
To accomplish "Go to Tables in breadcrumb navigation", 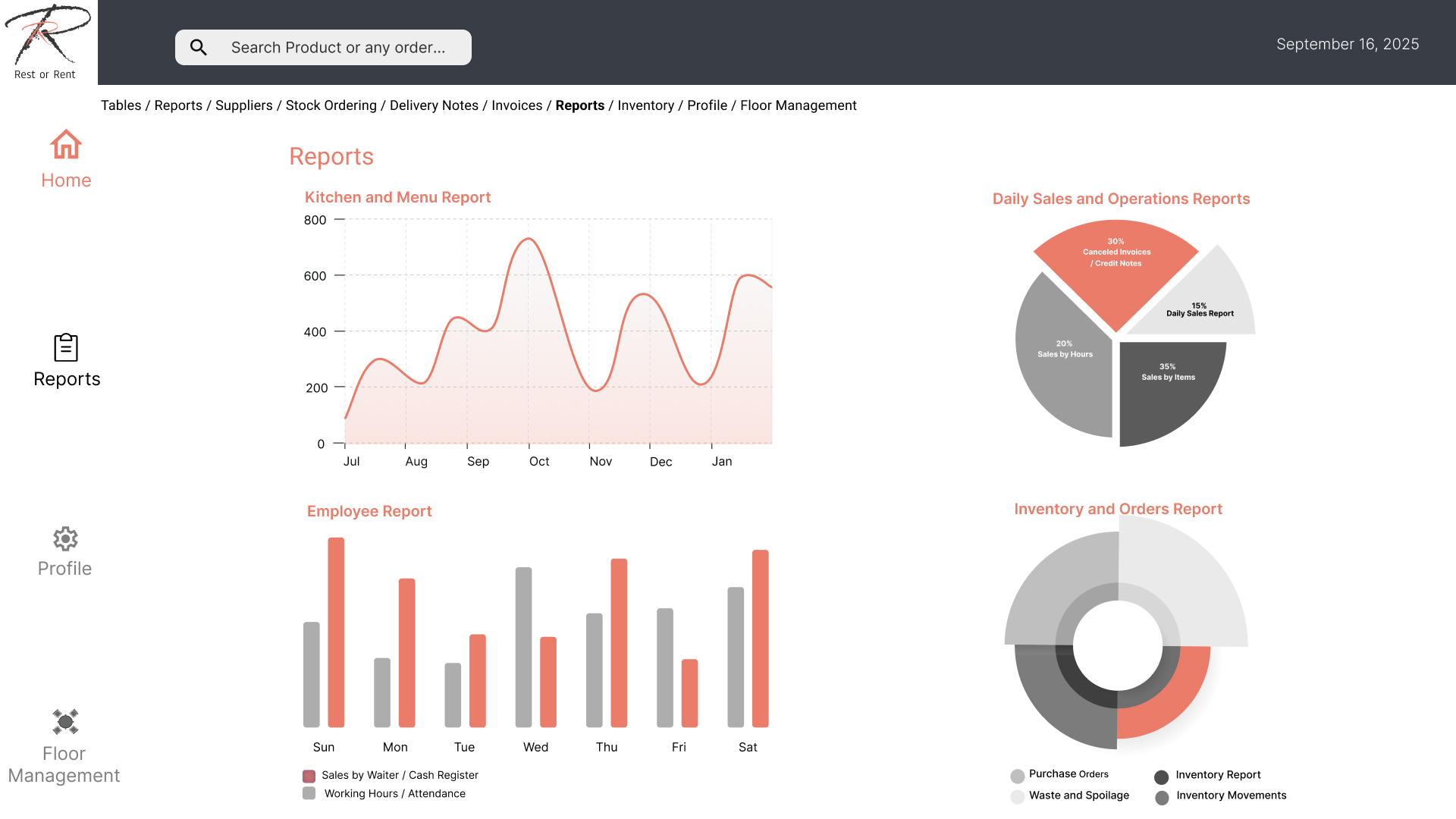I will pyautogui.click(x=121, y=105).
